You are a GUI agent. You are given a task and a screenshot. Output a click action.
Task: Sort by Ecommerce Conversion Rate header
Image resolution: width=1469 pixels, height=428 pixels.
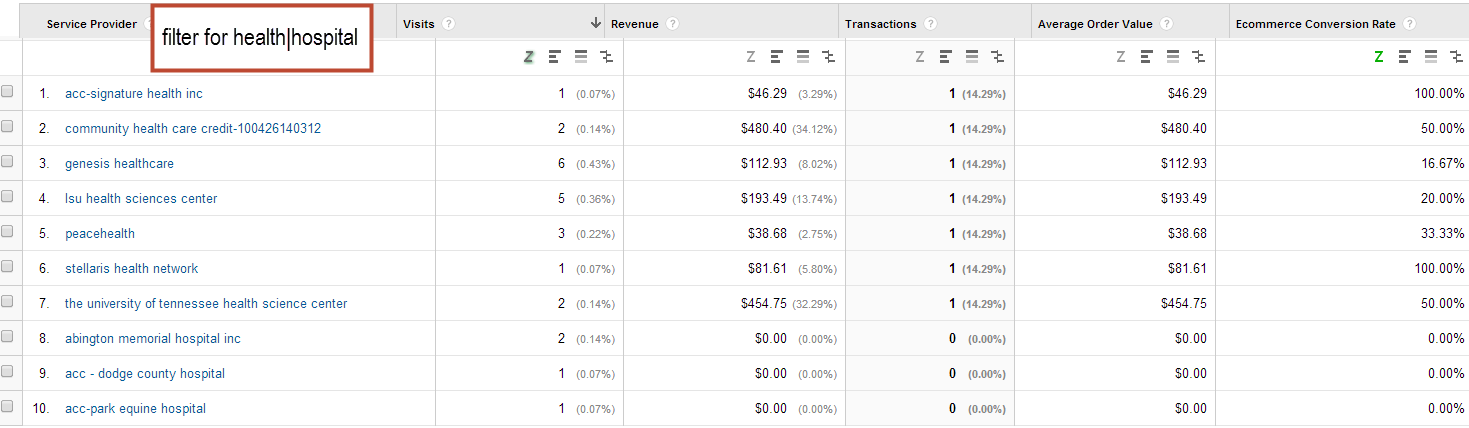pyautogui.click(x=1316, y=24)
